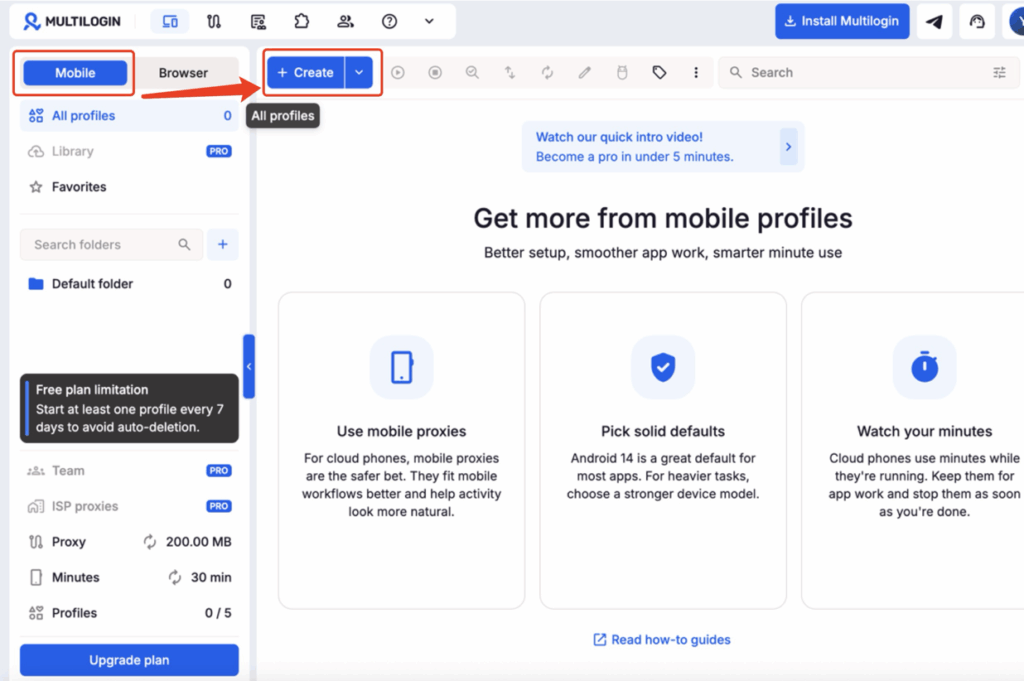1024x681 pixels.
Task: Refresh the 30 min minutes icon
Action: pyautogui.click(x=174, y=577)
